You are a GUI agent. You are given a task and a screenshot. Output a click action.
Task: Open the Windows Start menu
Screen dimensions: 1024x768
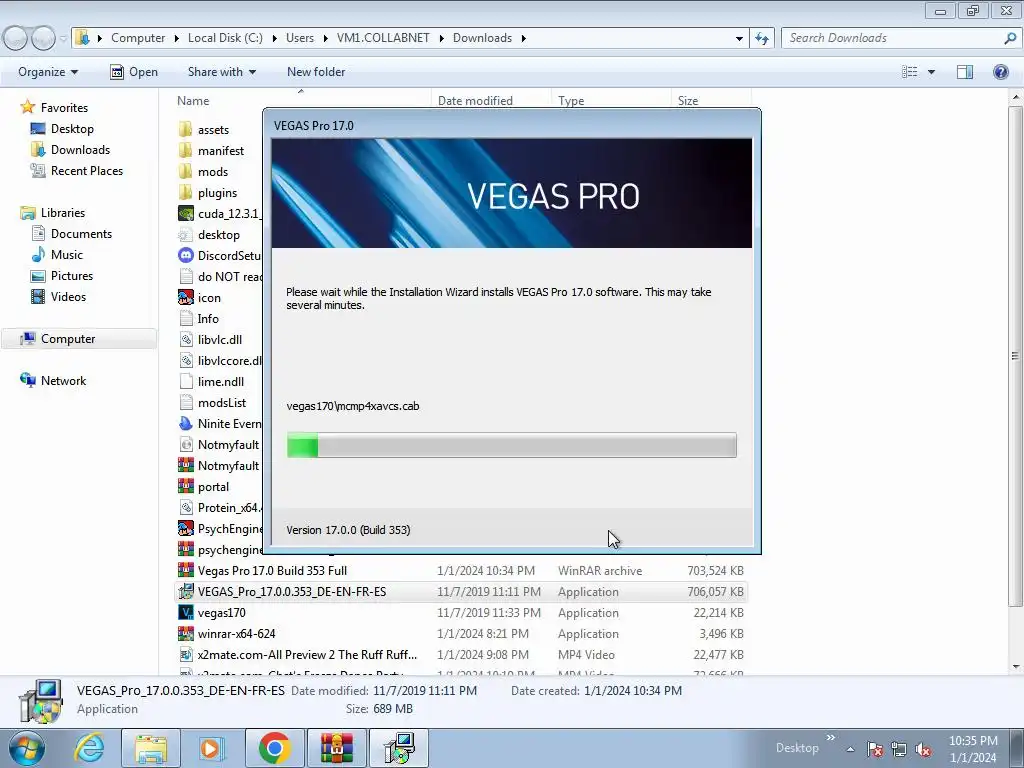point(26,748)
